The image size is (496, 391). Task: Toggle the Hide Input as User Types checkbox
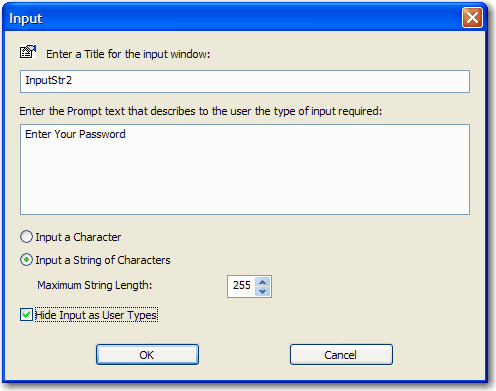[26, 315]
